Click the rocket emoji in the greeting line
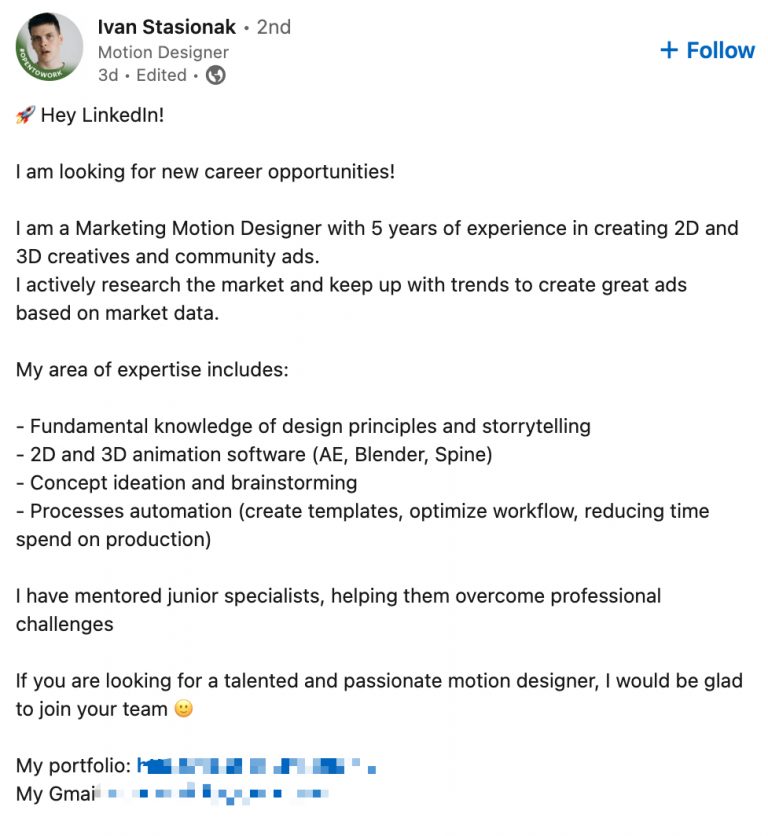Image resolution: width=768 pixels, height=836 pixels. [x=23, y=115]
